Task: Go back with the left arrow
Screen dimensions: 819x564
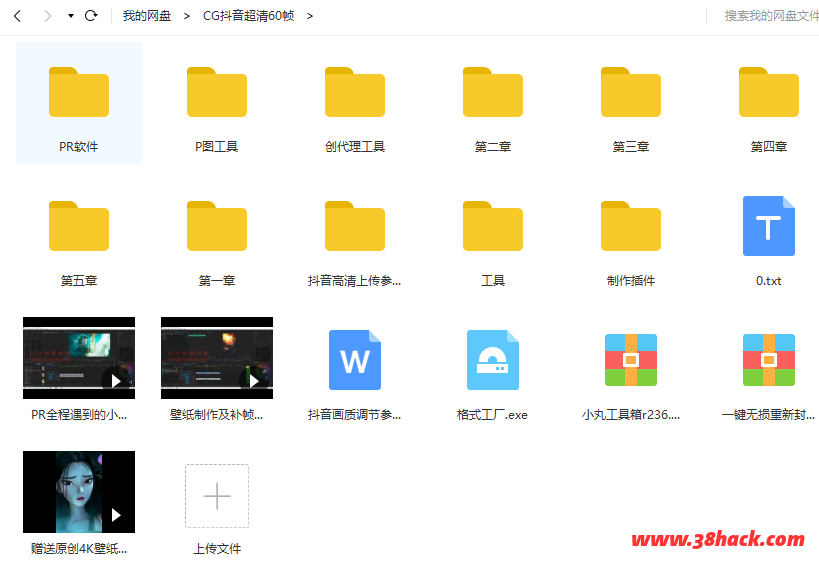Action: (x=17, y=16)
